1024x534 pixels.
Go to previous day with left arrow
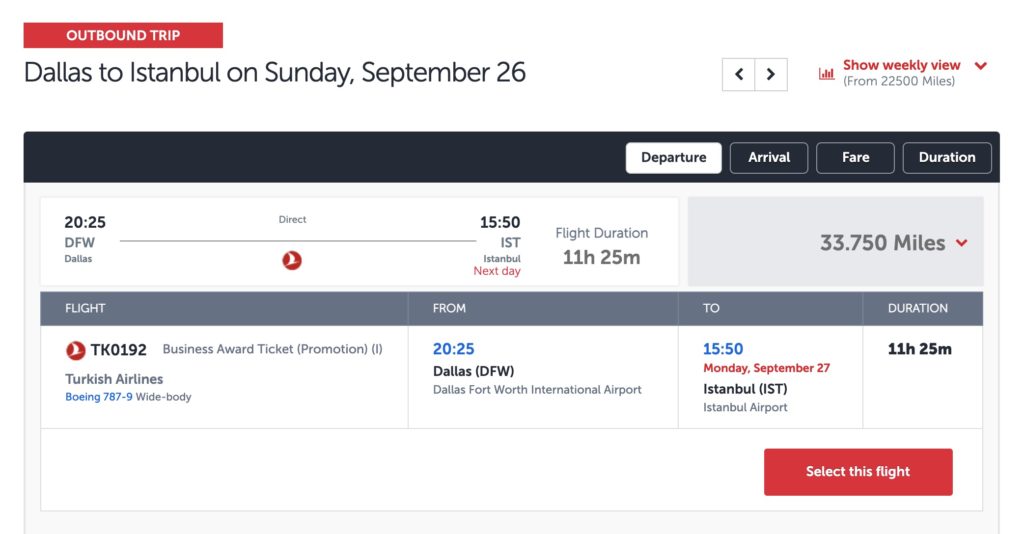point(739,74)
